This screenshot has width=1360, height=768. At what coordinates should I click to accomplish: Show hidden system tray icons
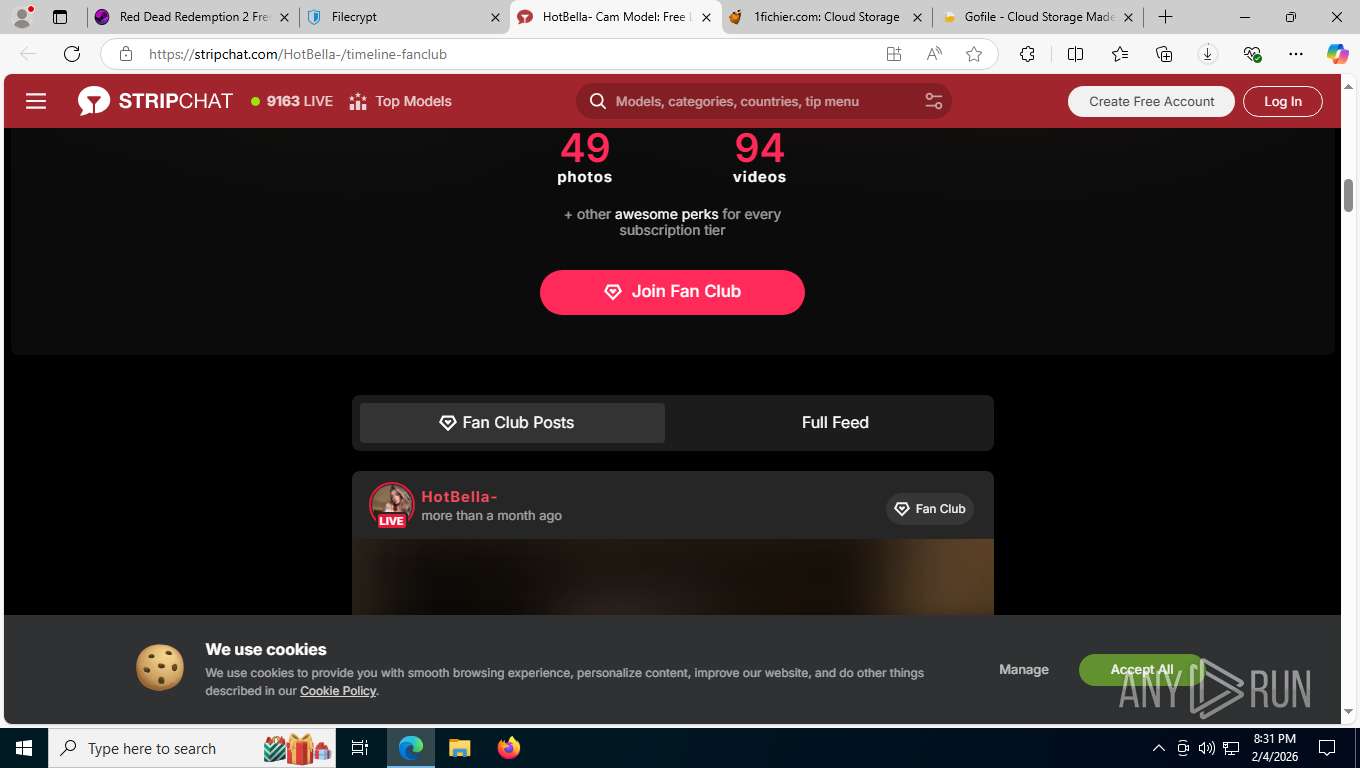pos(1159,748)
